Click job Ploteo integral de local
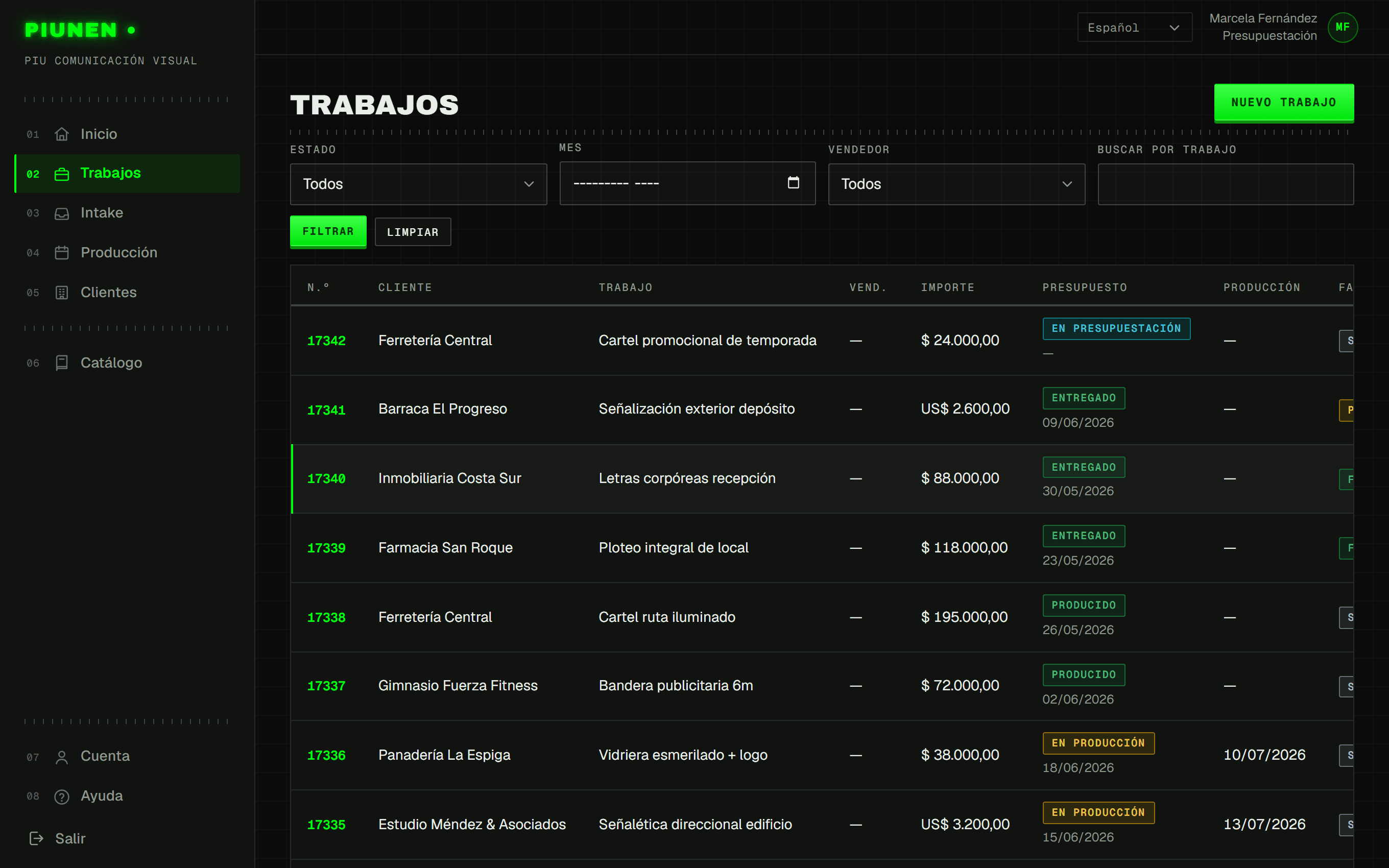The image size is (1389, 868). (673, 548)
